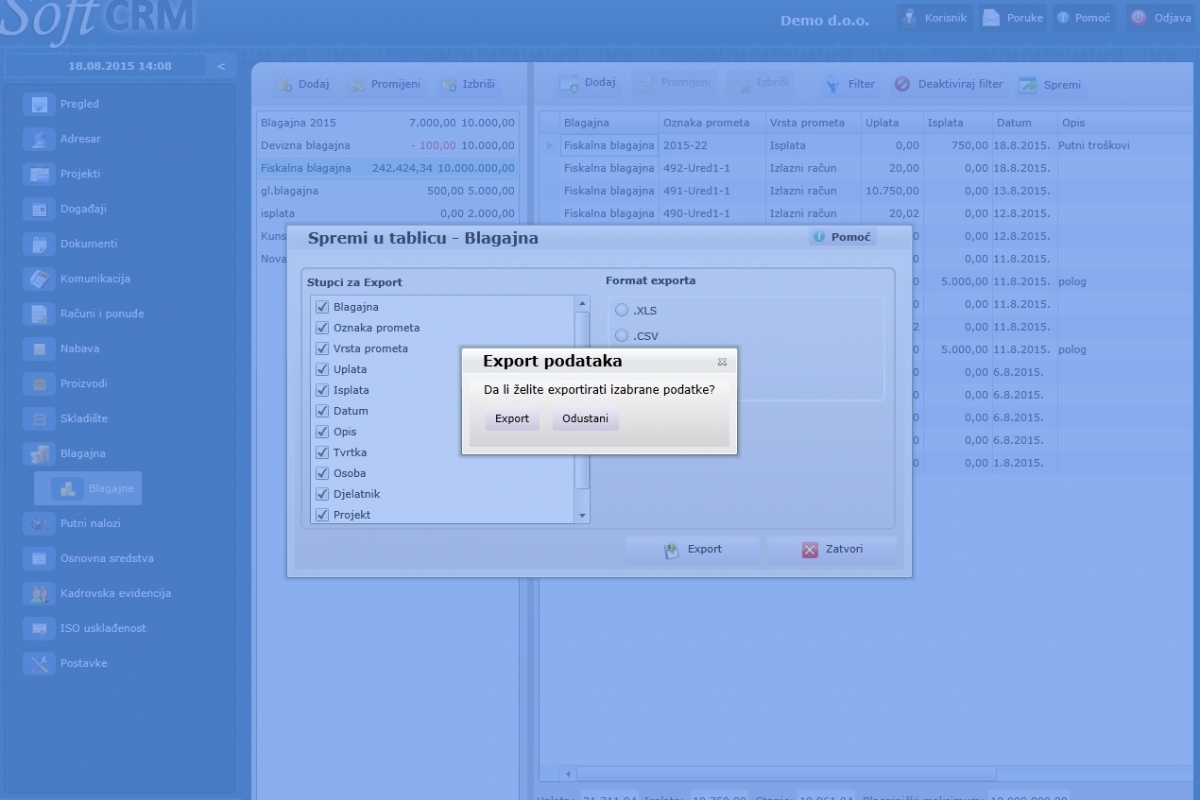Log out with the Odjava button

click(x=1160, y=18)
